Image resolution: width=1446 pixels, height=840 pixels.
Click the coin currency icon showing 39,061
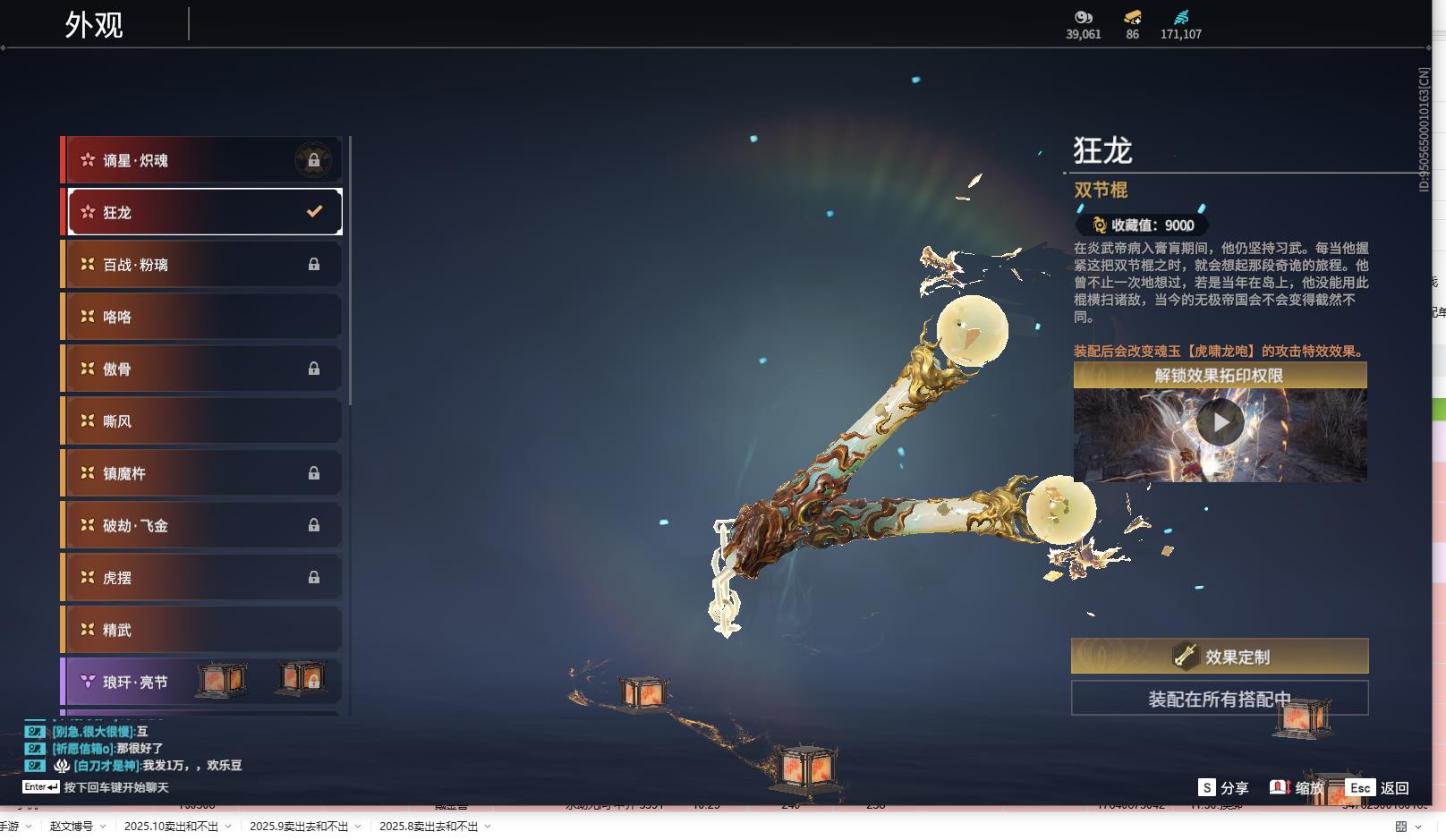[x=1083, y=18]
